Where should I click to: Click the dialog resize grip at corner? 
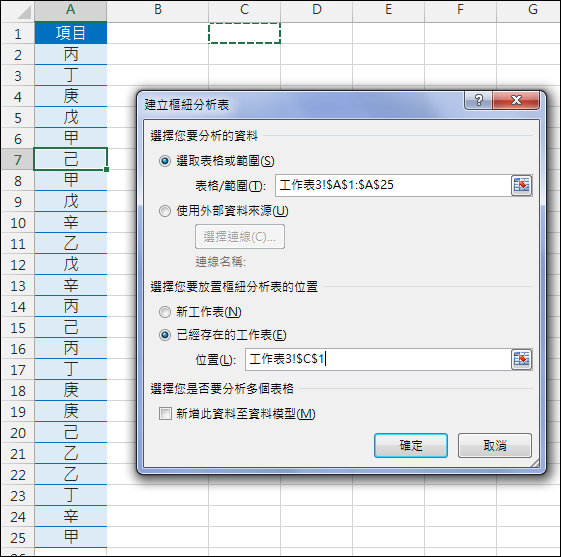click(535, 463)
